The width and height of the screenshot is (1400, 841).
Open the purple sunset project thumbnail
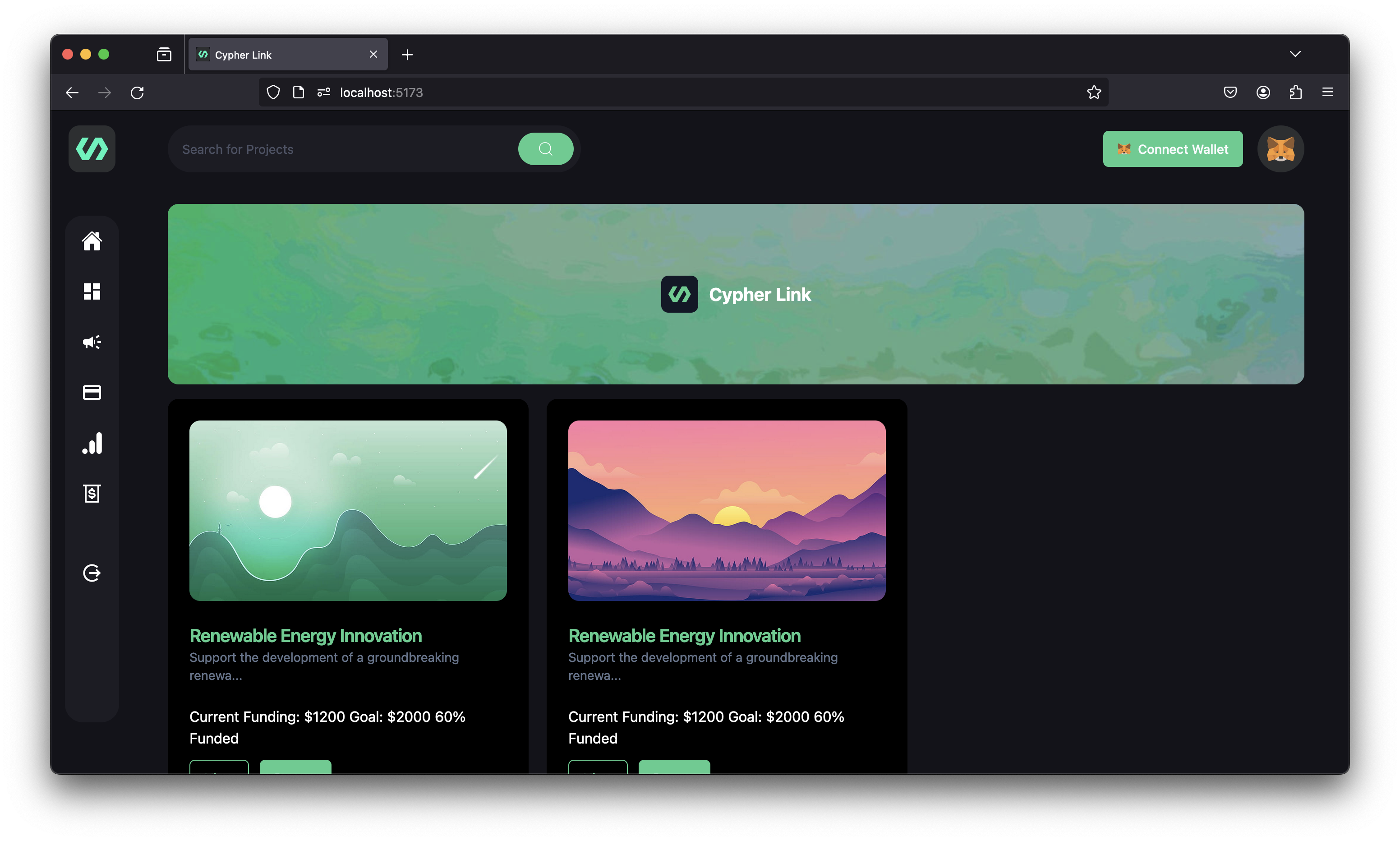727,510
